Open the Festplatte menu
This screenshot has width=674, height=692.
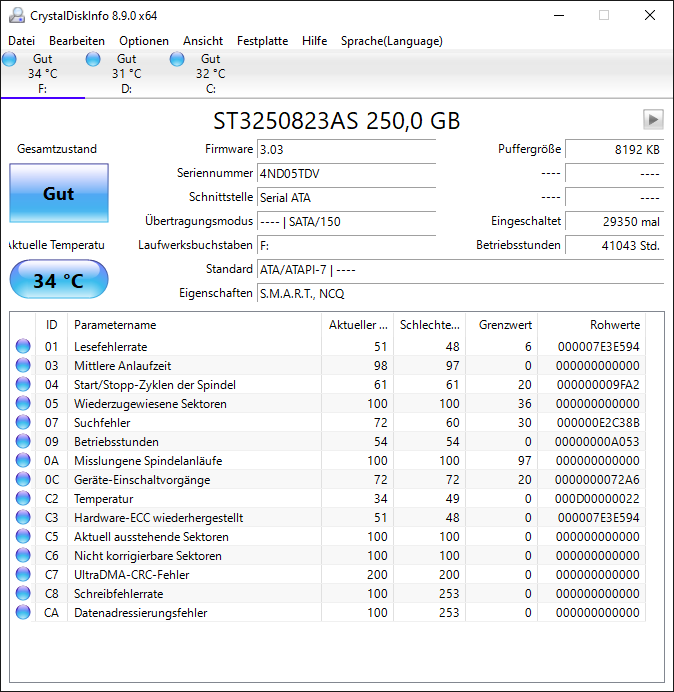coord(262,41)
